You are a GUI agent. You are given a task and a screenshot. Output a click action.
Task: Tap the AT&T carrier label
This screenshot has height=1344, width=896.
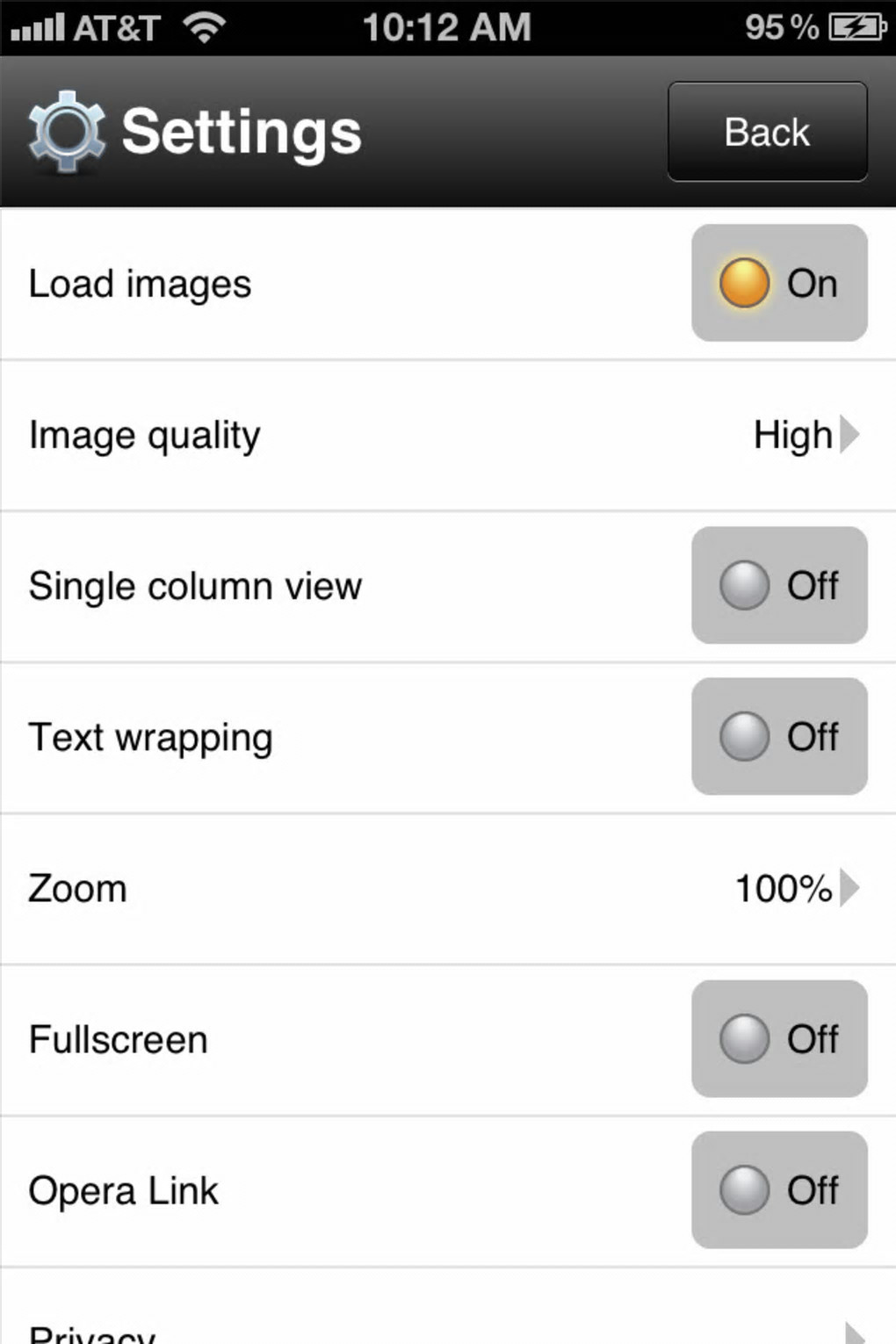coord(116,28)
